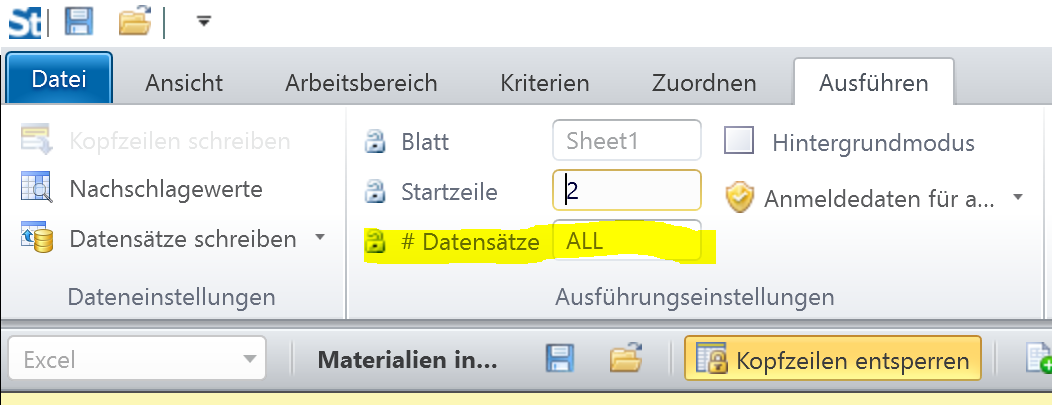Click the Datensätze schreiben button
The image size is (1052, 405).
182,239
